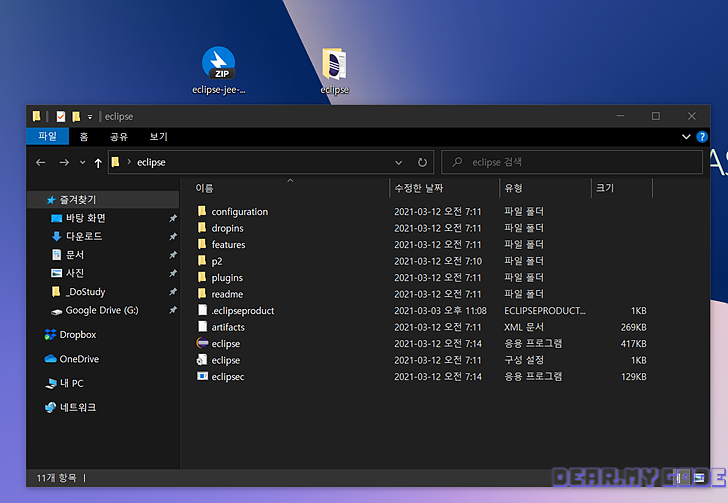The height and width of the screenshot is (503, 728).
Task: Go back with the left arrow
Action: click(40, 162)
